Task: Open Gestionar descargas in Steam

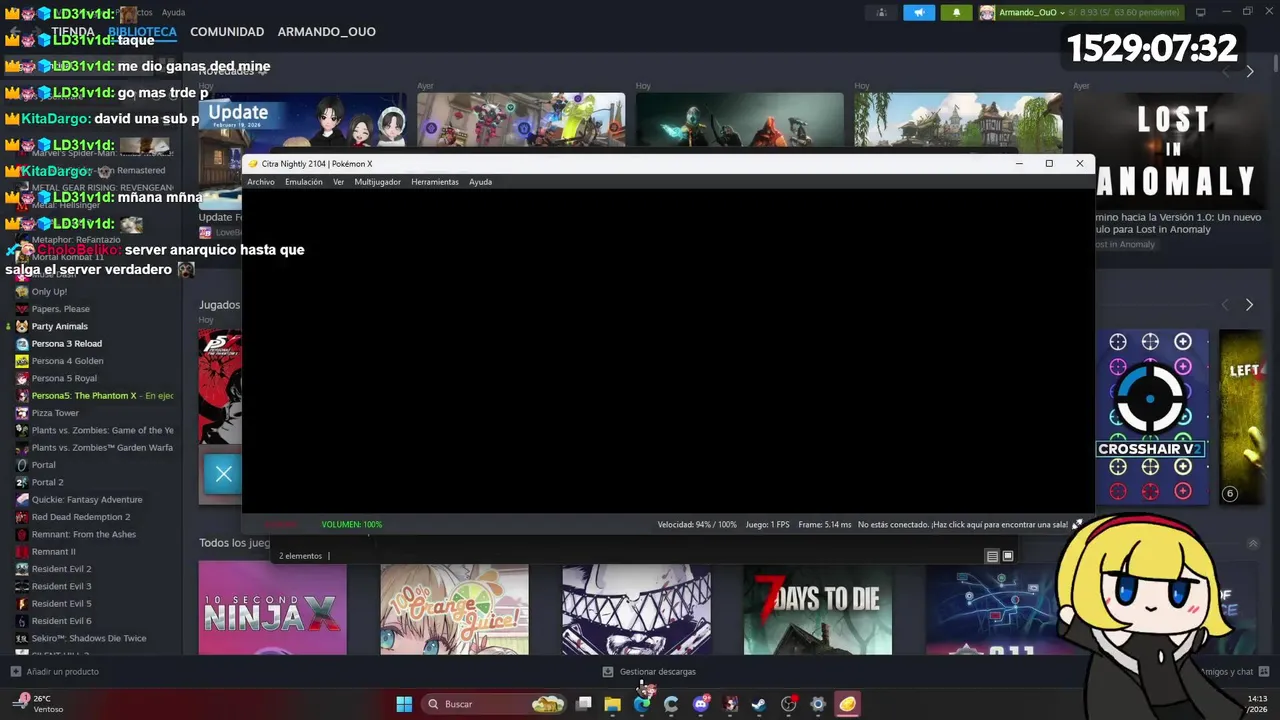Action: click(x=649, y=672)
